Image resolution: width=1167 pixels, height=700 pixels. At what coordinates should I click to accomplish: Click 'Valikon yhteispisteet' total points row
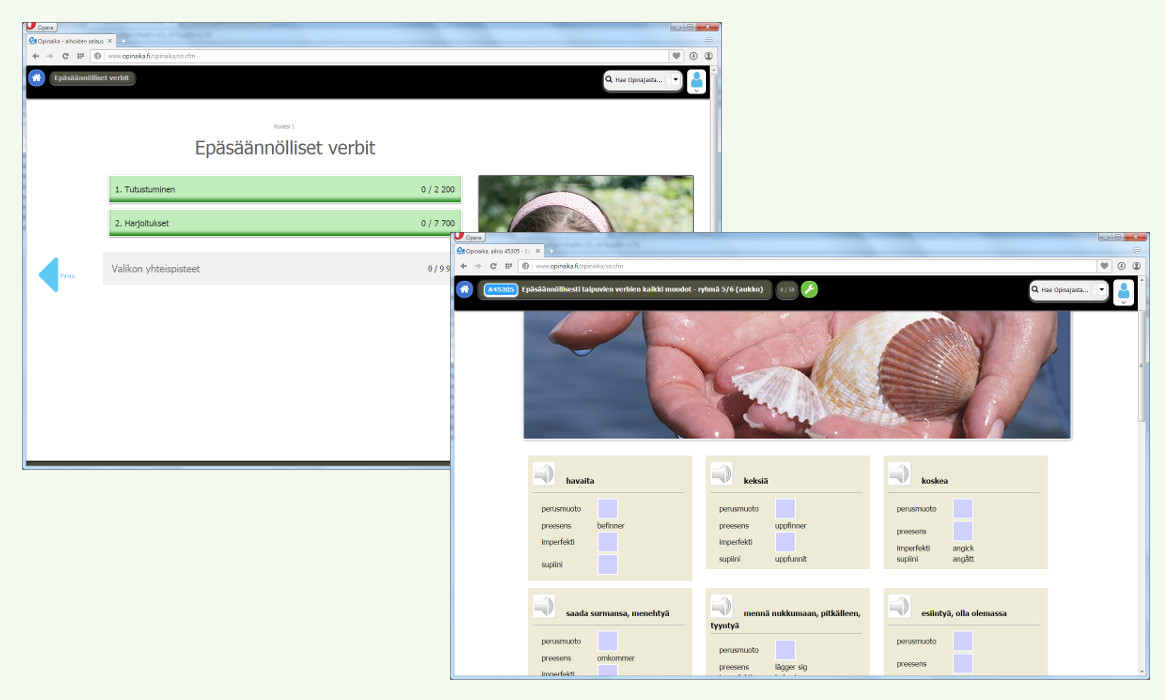(277, 269)
